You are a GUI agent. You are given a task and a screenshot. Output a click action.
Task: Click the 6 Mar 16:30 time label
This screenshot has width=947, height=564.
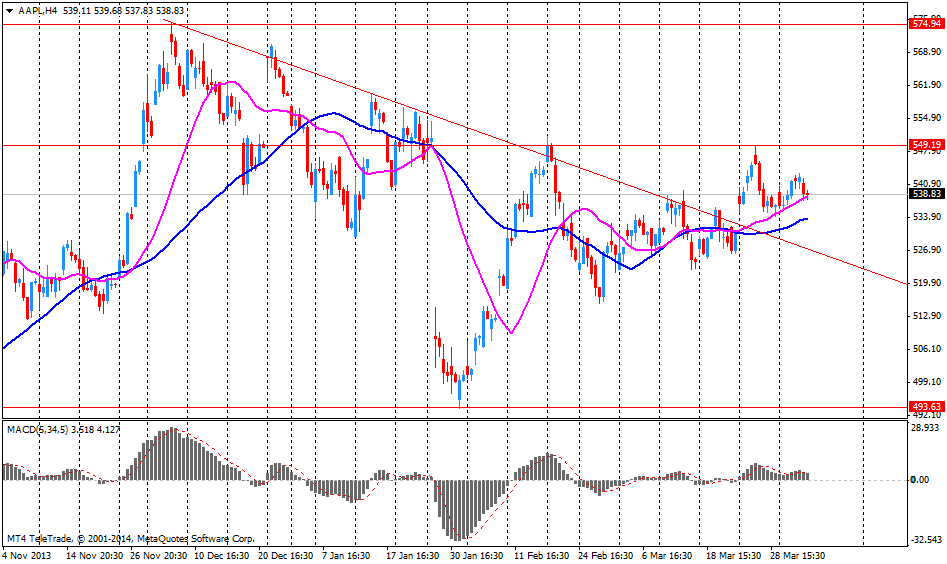pyautogui.click(x=667, y=556)
